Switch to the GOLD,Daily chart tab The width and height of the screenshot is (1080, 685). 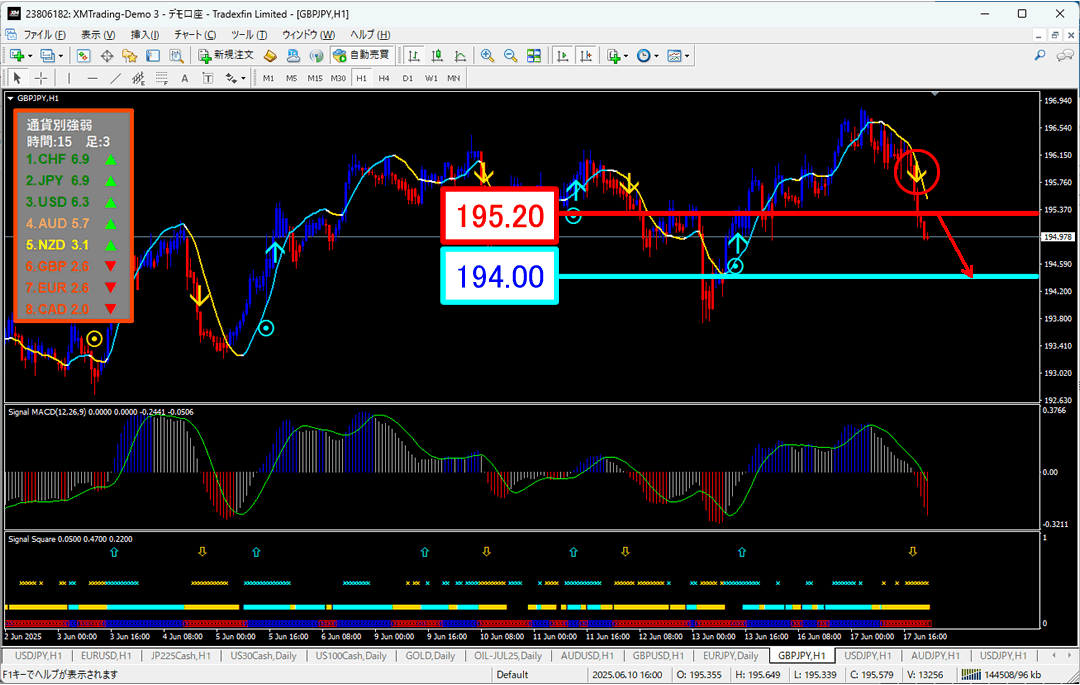[x=430, y=655]
